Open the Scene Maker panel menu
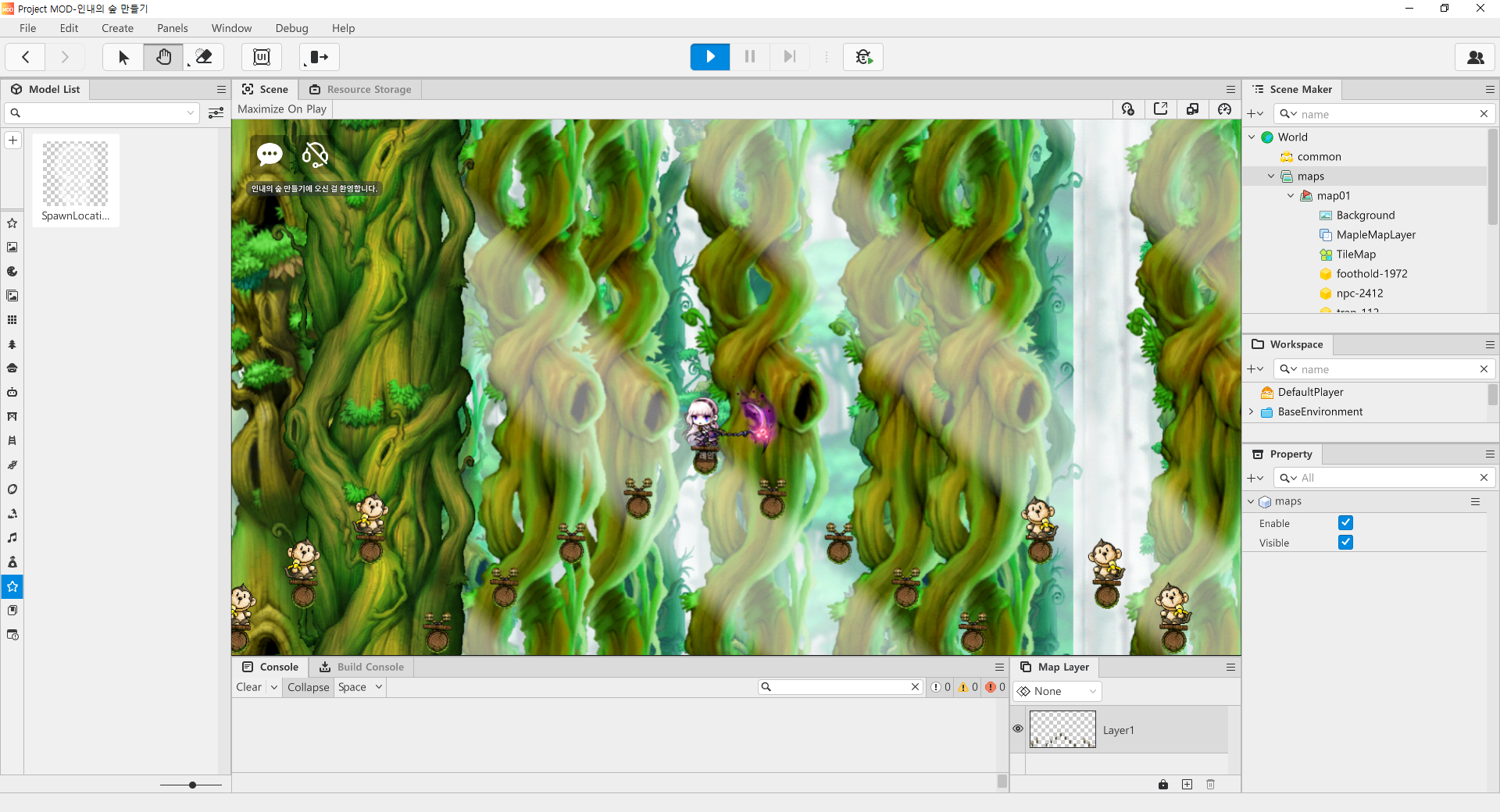 coord(1490,90)
